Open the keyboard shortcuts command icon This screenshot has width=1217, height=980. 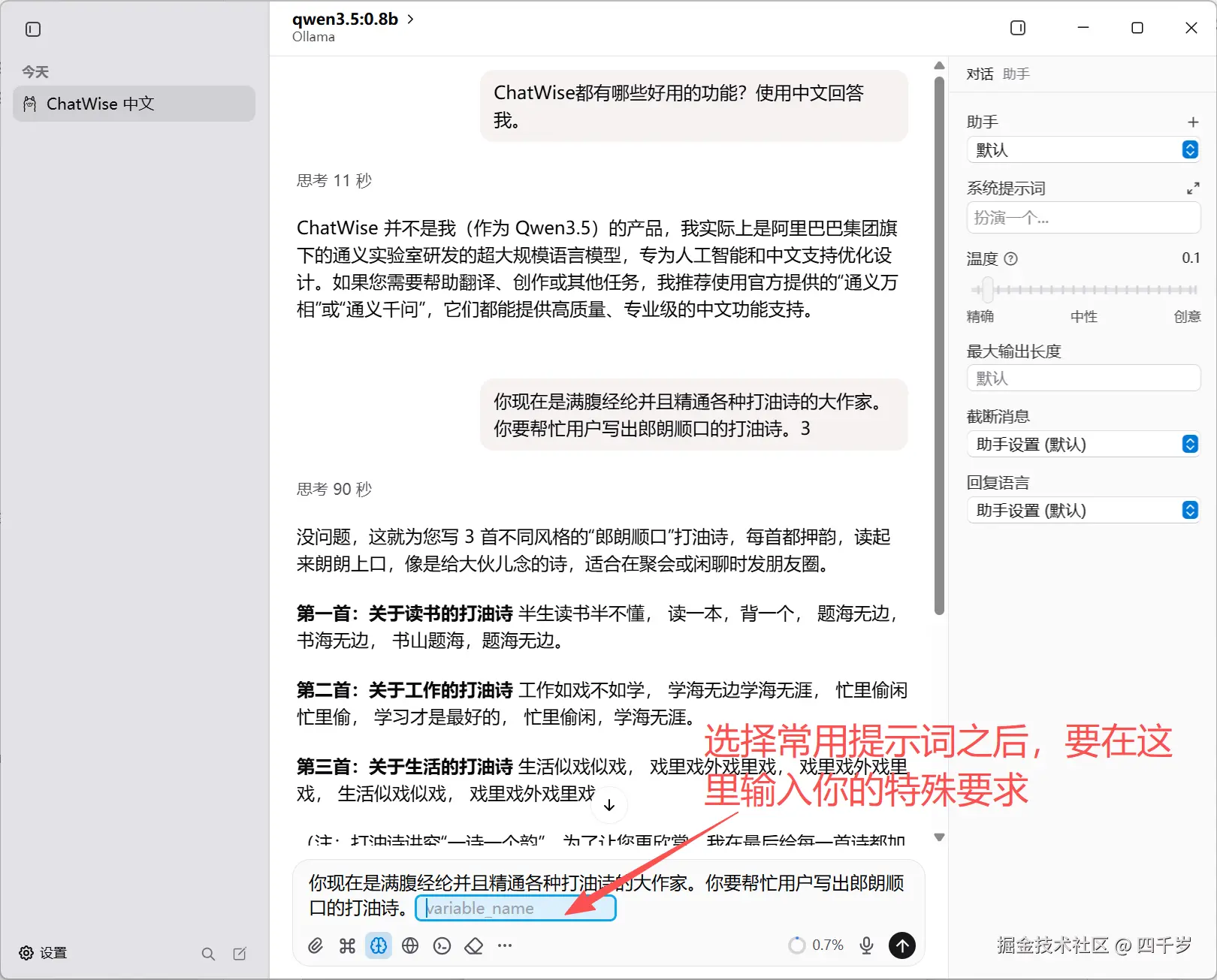coord(347,945)
